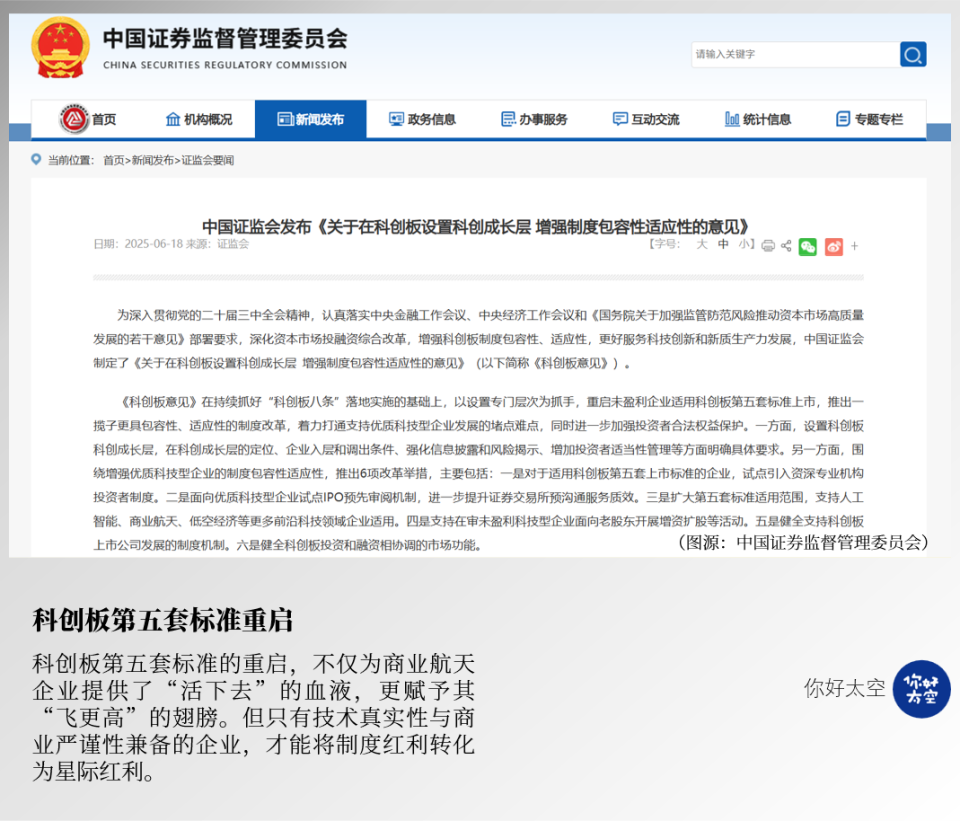The width and height of the screenshot is (960, 821).
Task: Open the 统计信息 navigation tab
Action: (758, 119)
